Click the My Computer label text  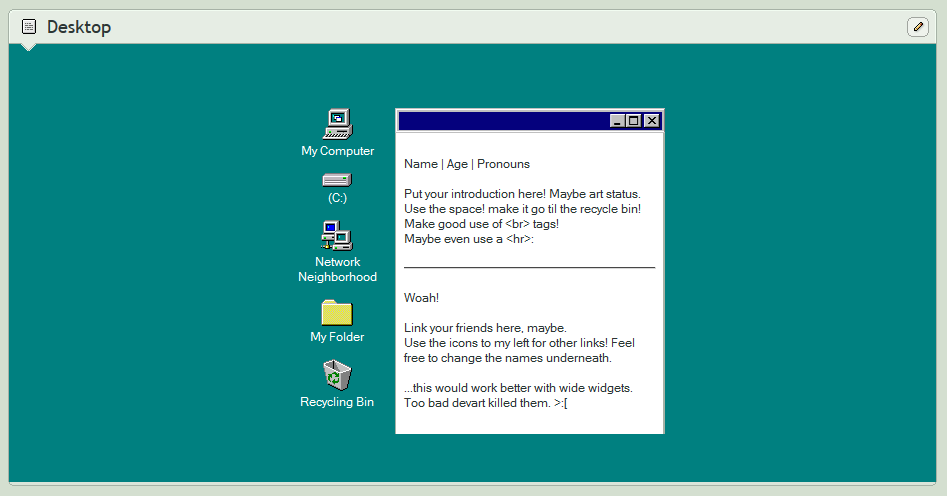click(x=338, y=151)
